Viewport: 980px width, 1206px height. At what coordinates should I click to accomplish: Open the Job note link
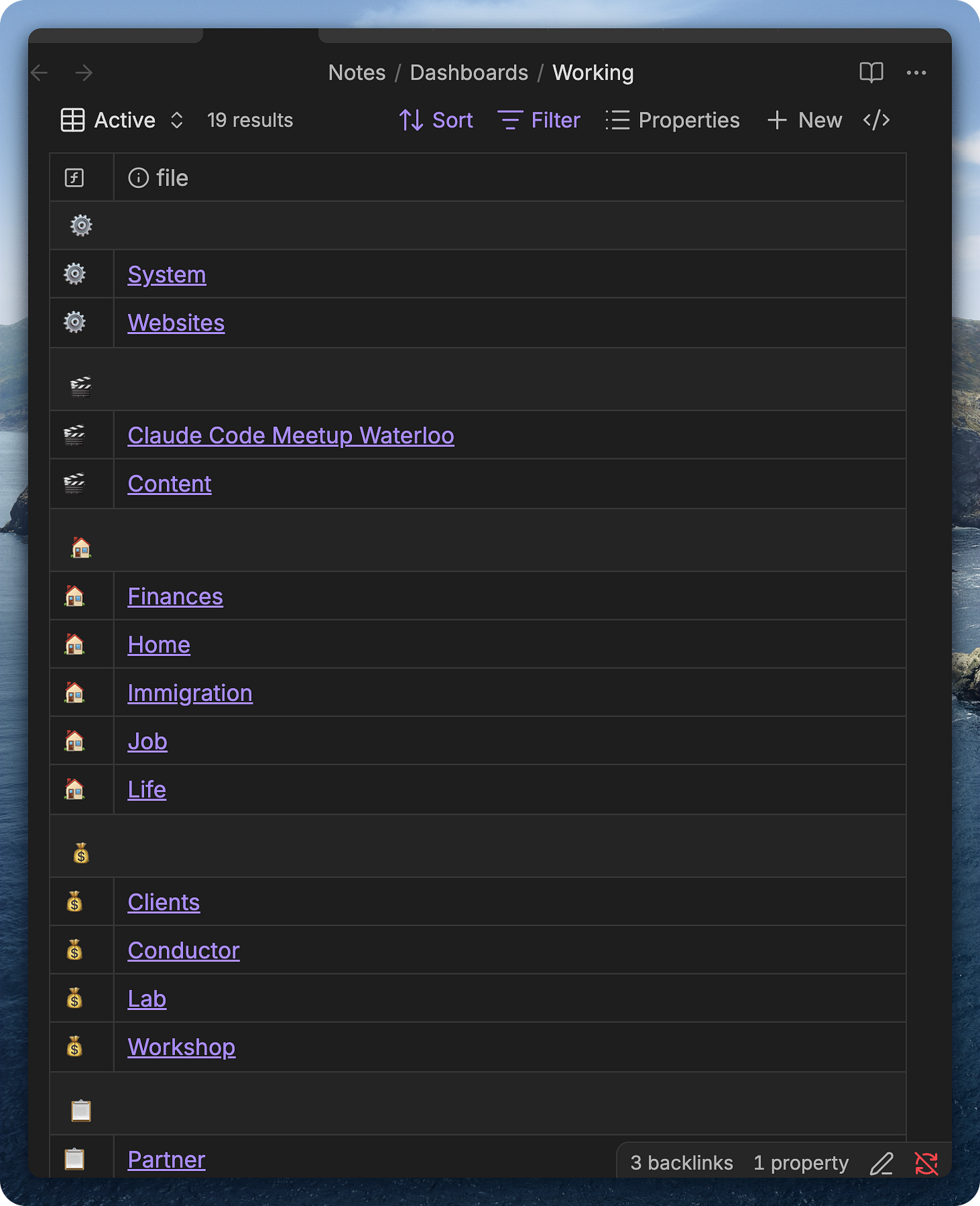tap(147, 741)
